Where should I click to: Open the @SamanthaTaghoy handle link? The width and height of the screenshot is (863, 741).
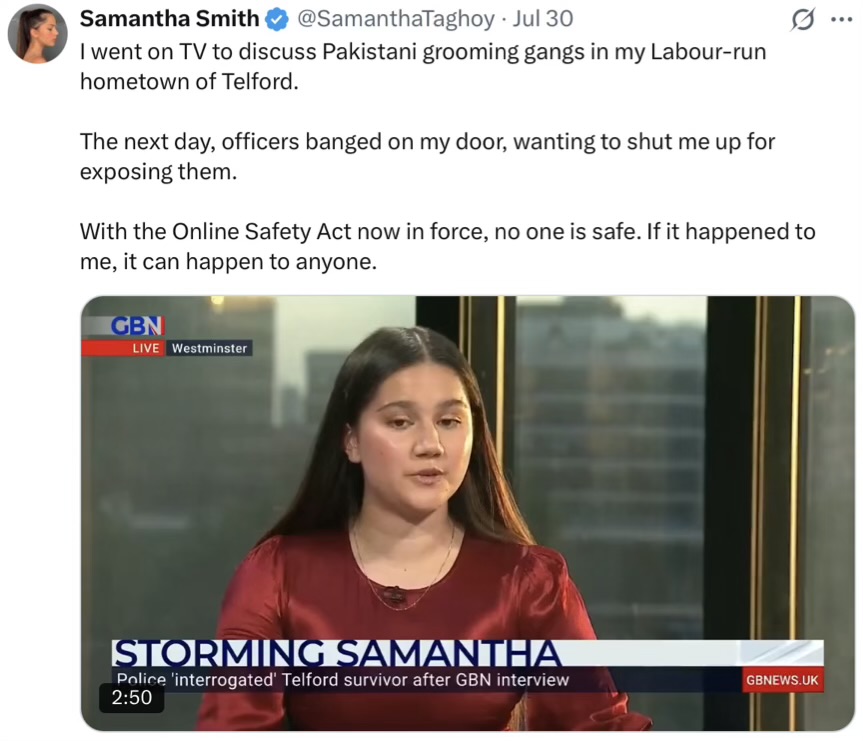(x=396, y=19)
